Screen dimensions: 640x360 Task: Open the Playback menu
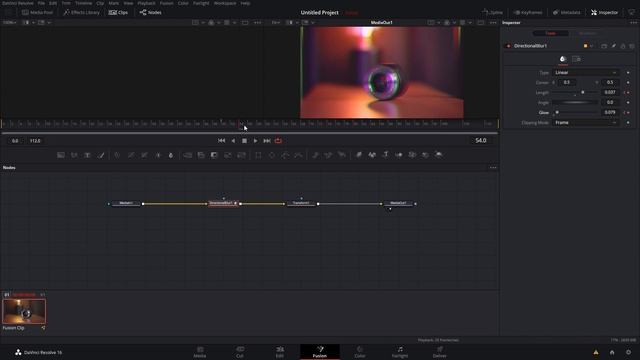[x=146, y=3]
